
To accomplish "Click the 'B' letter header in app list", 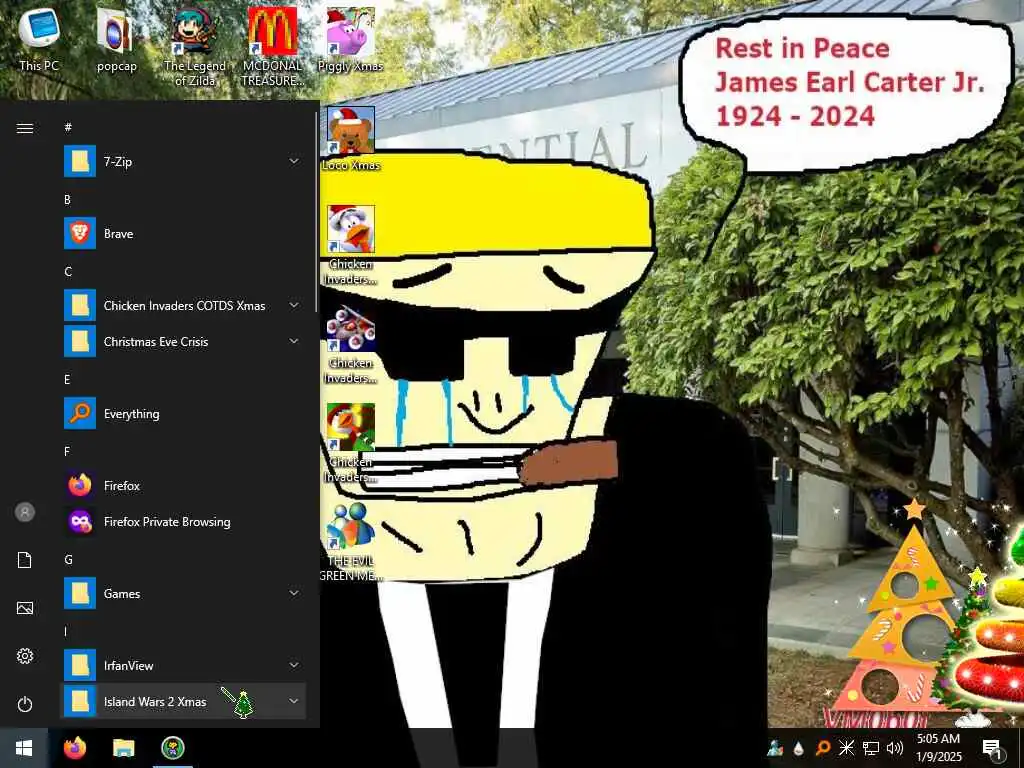I will [x=67, y=199].
